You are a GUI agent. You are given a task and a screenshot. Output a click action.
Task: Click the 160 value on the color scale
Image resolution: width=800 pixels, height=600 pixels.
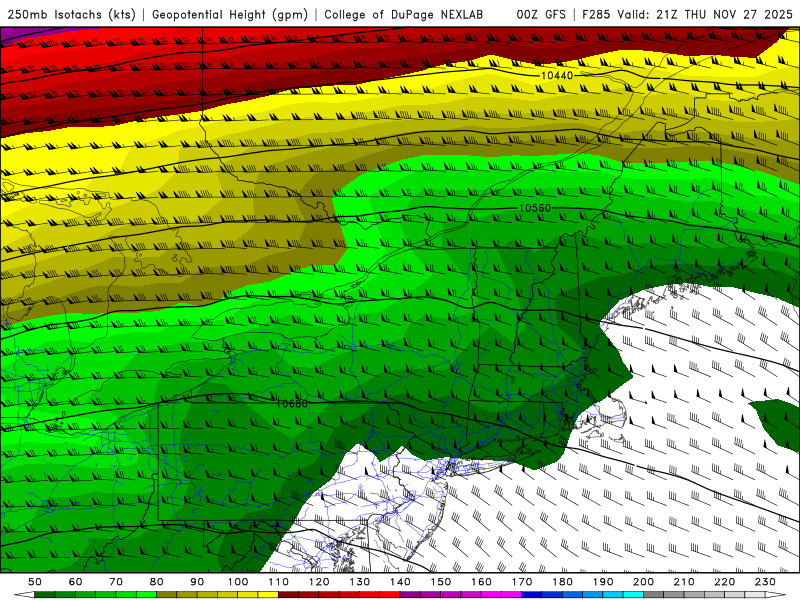(481, 582)
